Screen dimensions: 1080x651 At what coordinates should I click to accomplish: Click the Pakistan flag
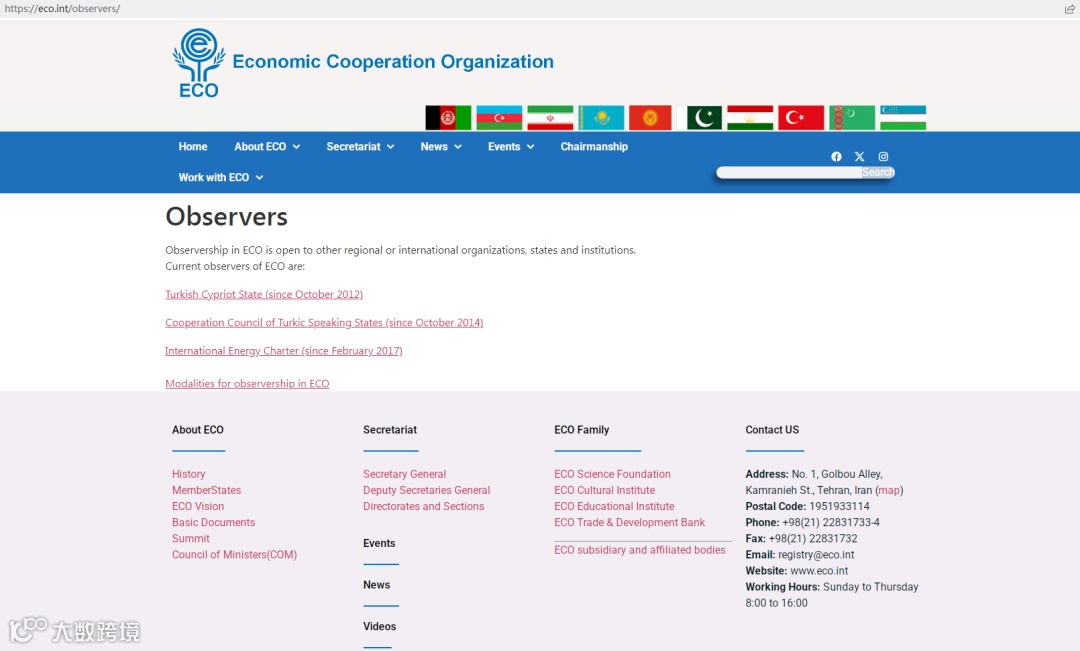coord(699,118)
